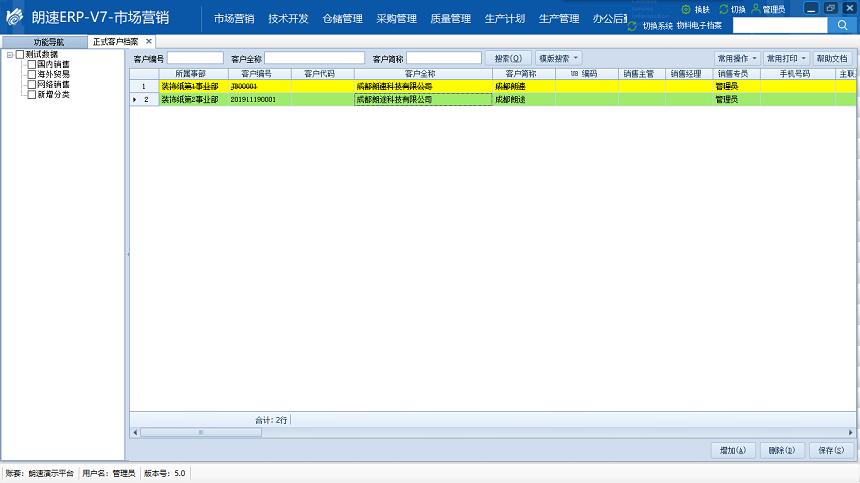Tick the 海外贸易 checkbox

[32, 74]
